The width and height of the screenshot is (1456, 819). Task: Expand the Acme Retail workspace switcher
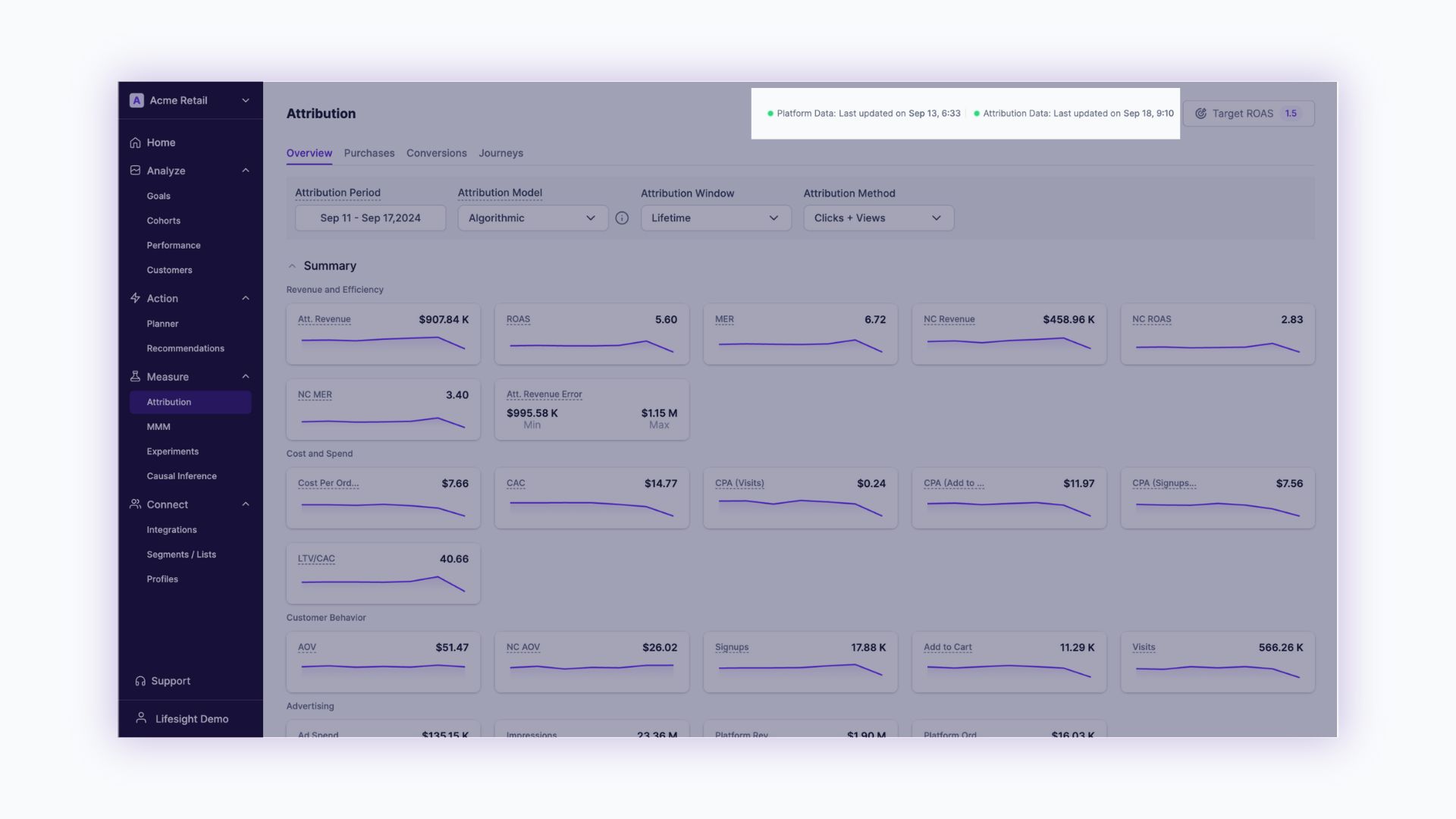[x=245, y=101]
